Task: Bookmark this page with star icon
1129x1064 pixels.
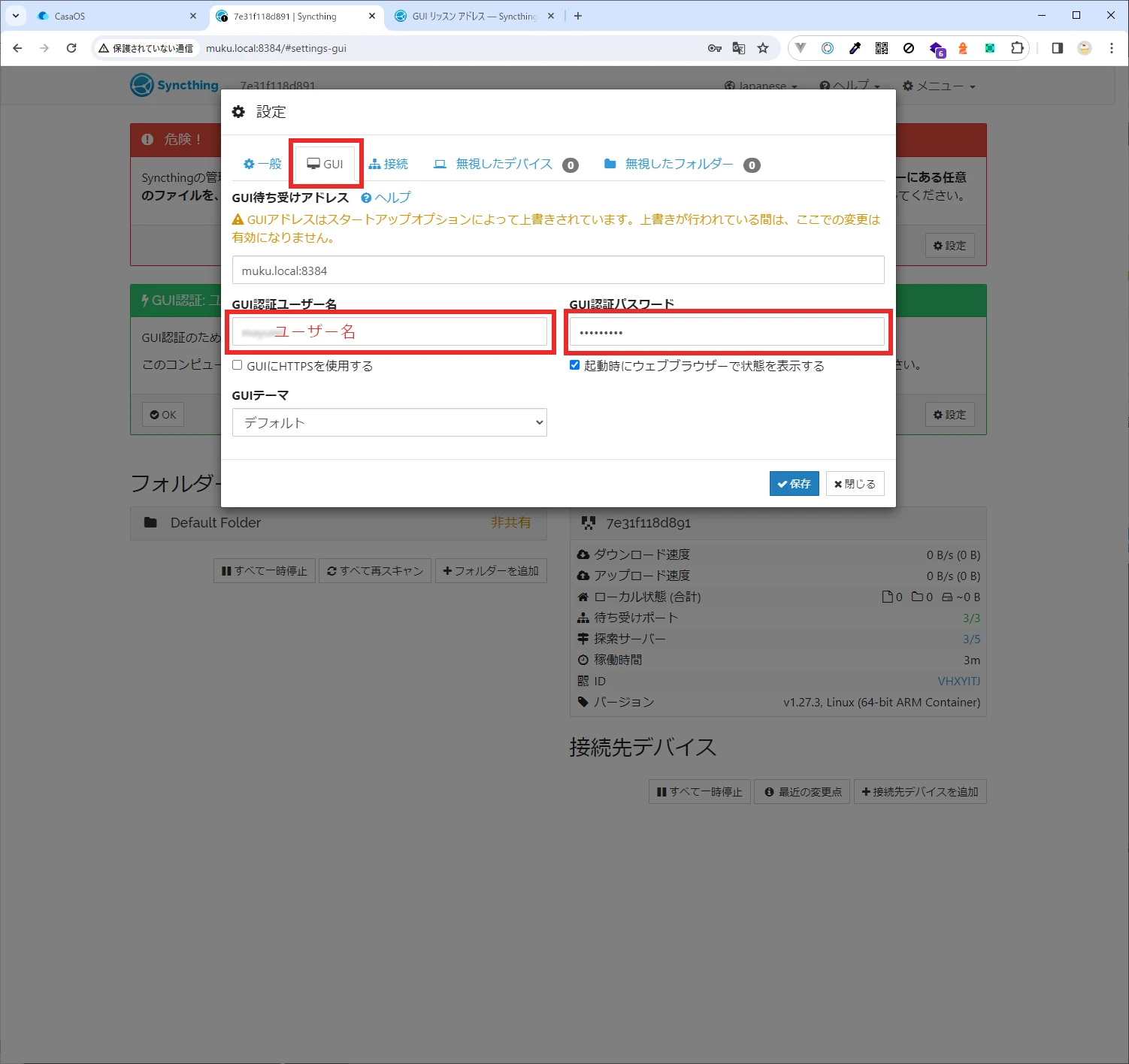Action: [763, 48]
